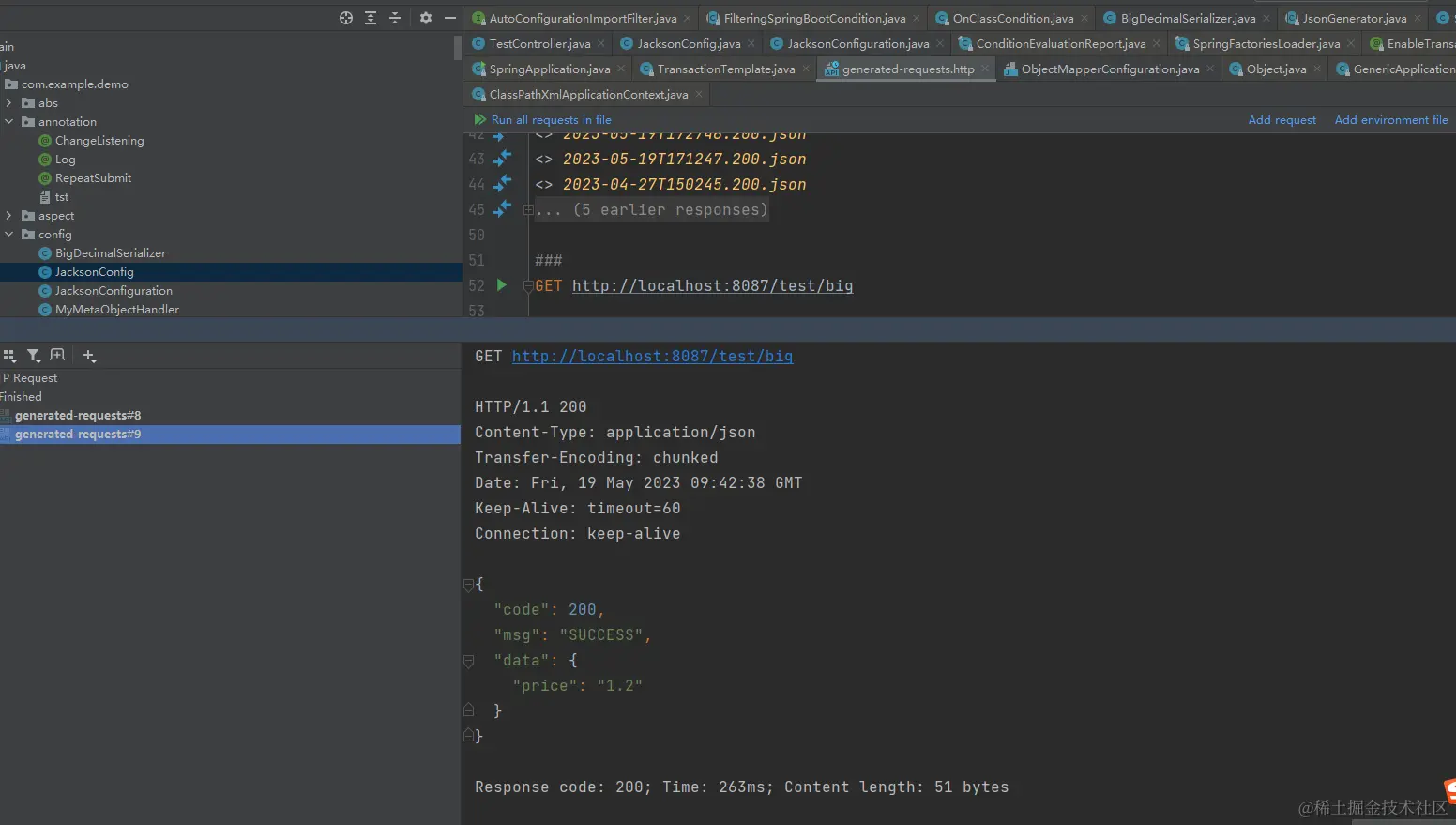
Task: Click add service plus icon
Action: 89,356
